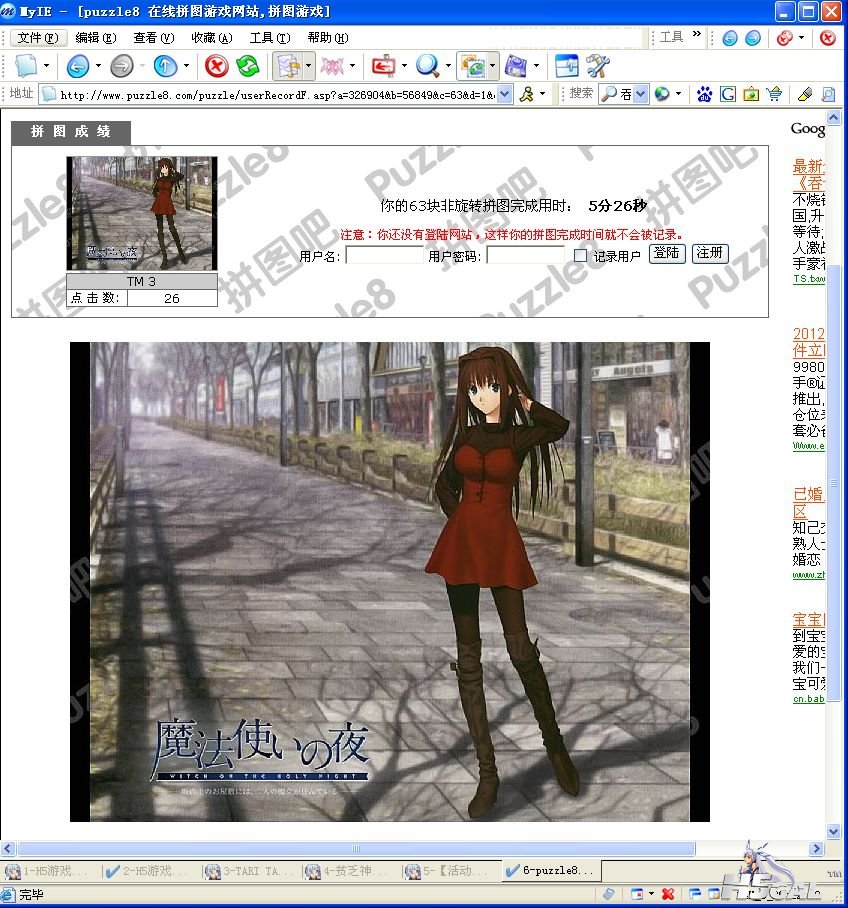Toggle the 记录用户 checkbox
Image resolution: width=848 pixels, height=908 pixels.
coord(580,255)
